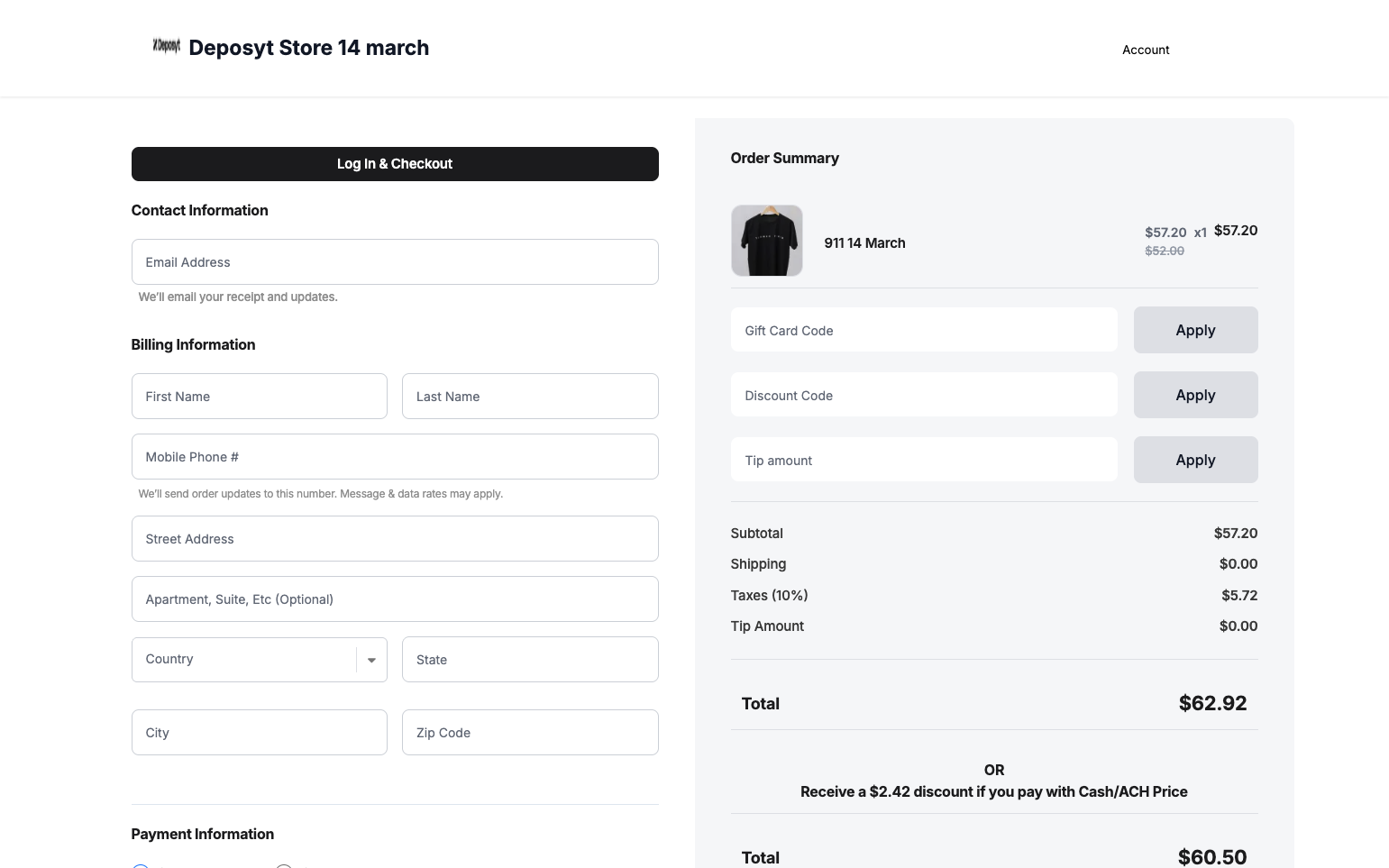Open the Account link
This screenshot has height=868, width=1389.
1146,50
